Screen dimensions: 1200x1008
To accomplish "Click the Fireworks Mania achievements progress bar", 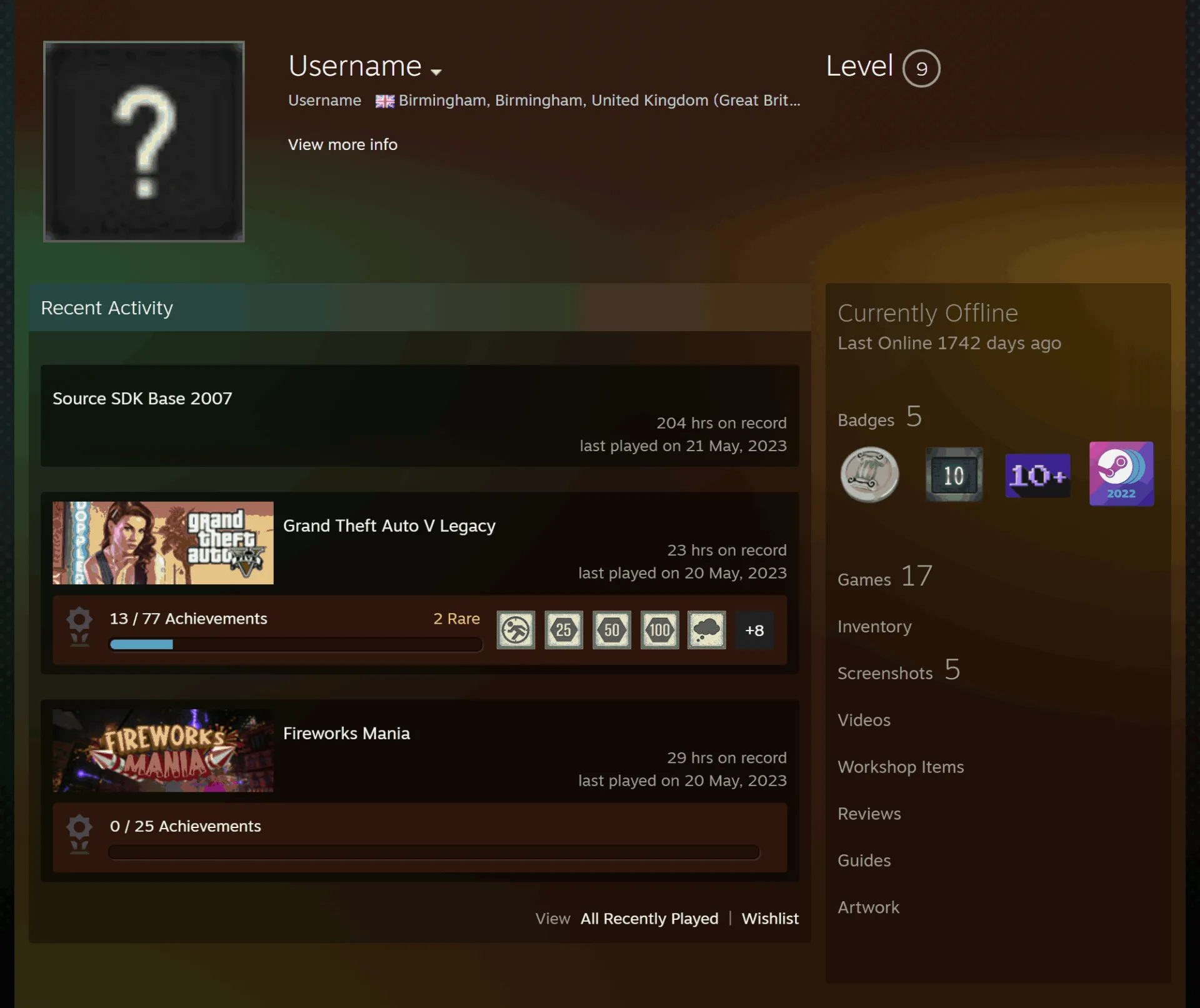I will pos(434,852).
